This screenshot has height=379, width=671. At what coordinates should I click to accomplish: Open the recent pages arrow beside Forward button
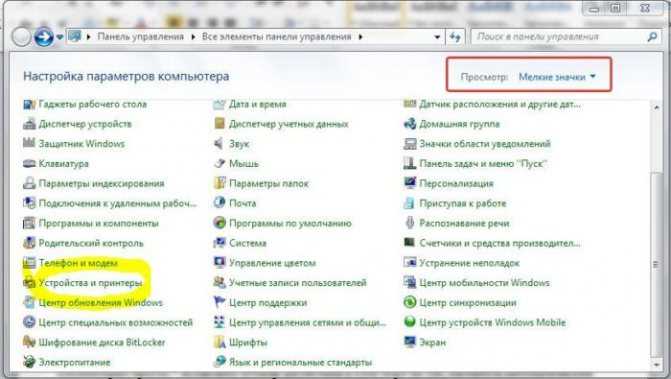[x=60, y=37]
